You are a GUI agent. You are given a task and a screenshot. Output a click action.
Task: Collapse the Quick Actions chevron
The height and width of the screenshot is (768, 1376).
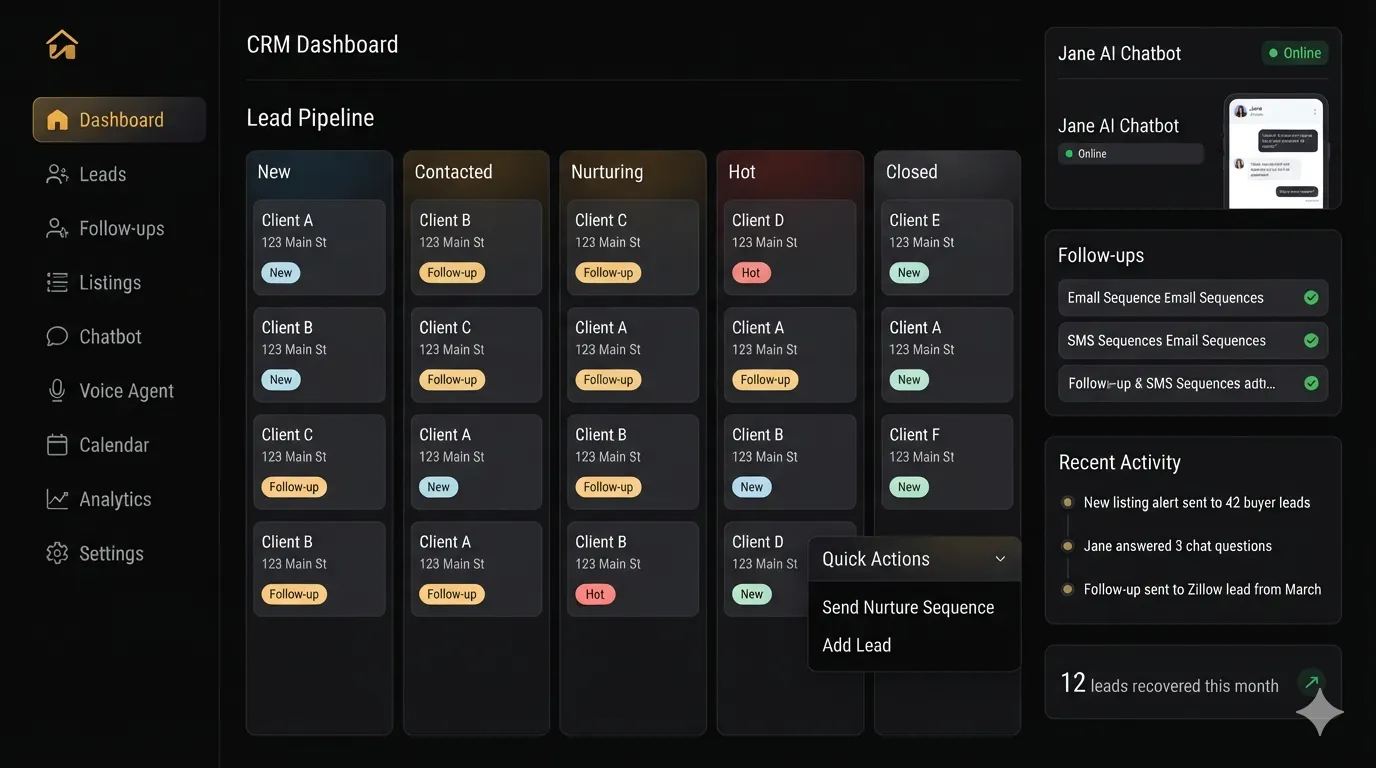(1000, 559)
